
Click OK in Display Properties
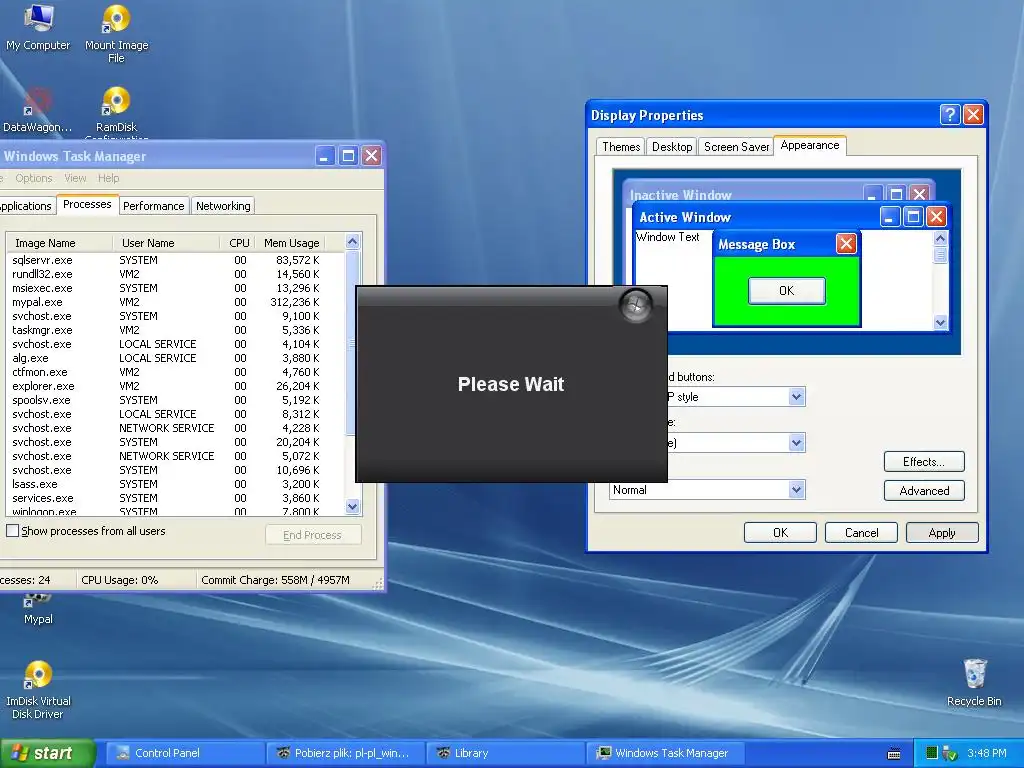780,533
